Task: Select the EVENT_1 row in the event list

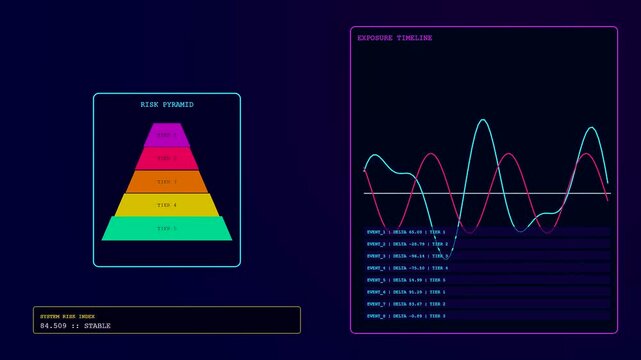Action: [487, 232]
